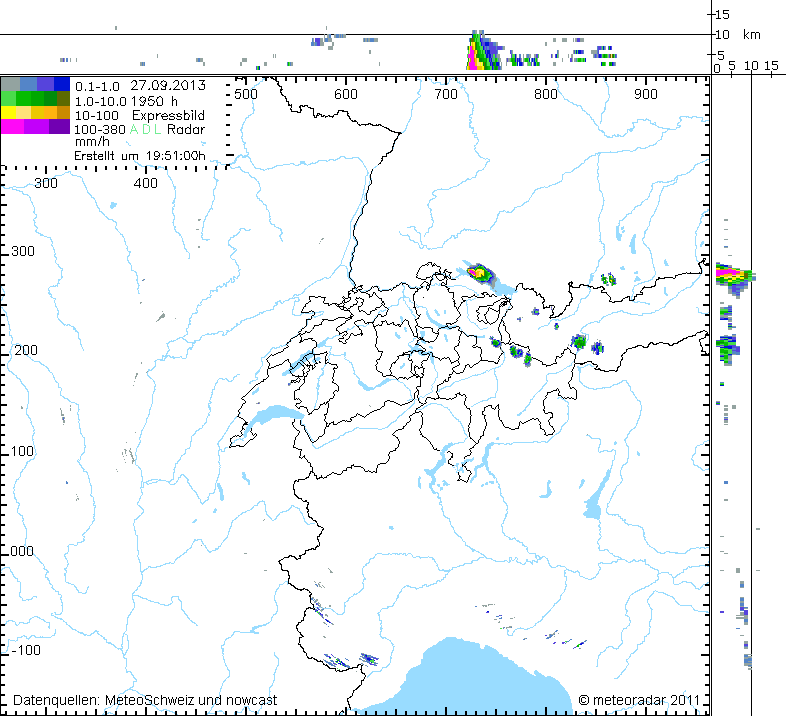This screenshot has width=786, height=716.
Task: Click the word "Expressbild"
Action: click(168, 116)
